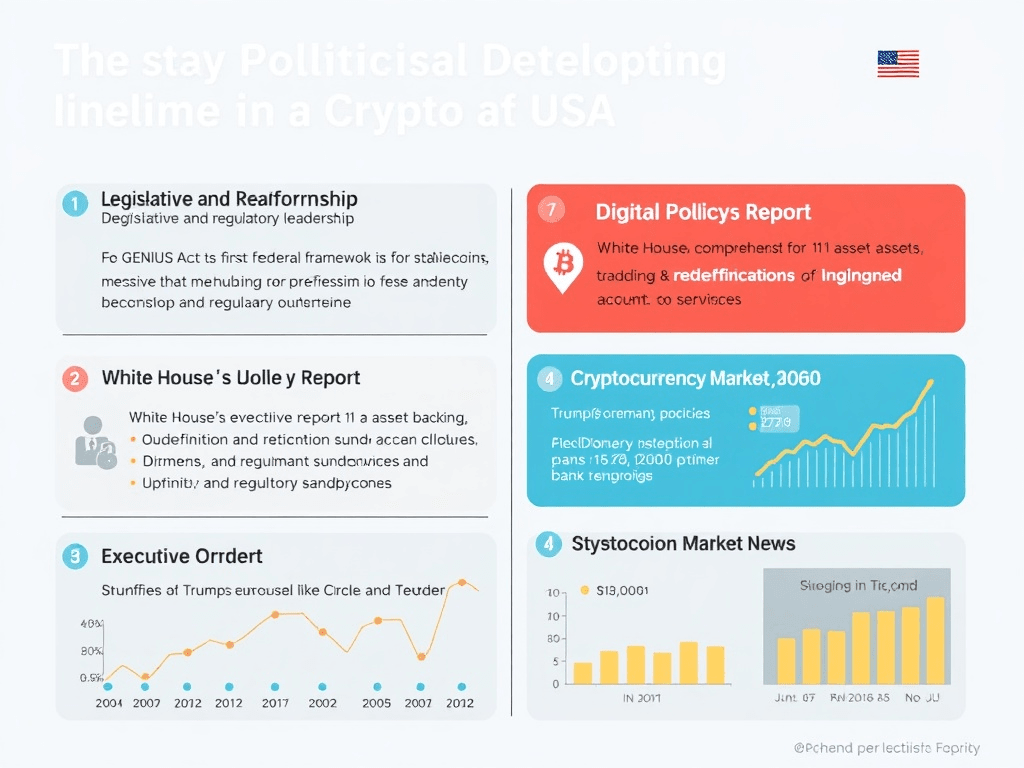Click the footer credit text
The width and height of the screenshot is (1024, 768).
[x=887, y=748]
